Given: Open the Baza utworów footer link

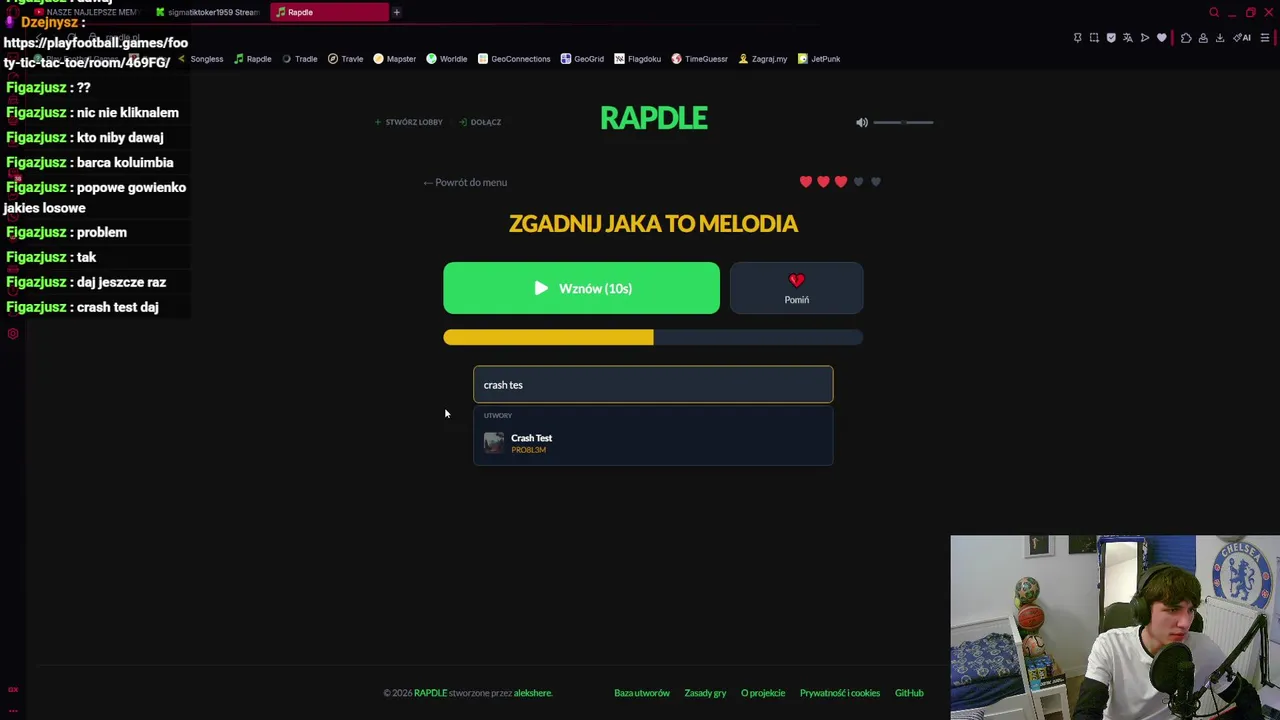Looking at the screenshot, I should 642,693.
